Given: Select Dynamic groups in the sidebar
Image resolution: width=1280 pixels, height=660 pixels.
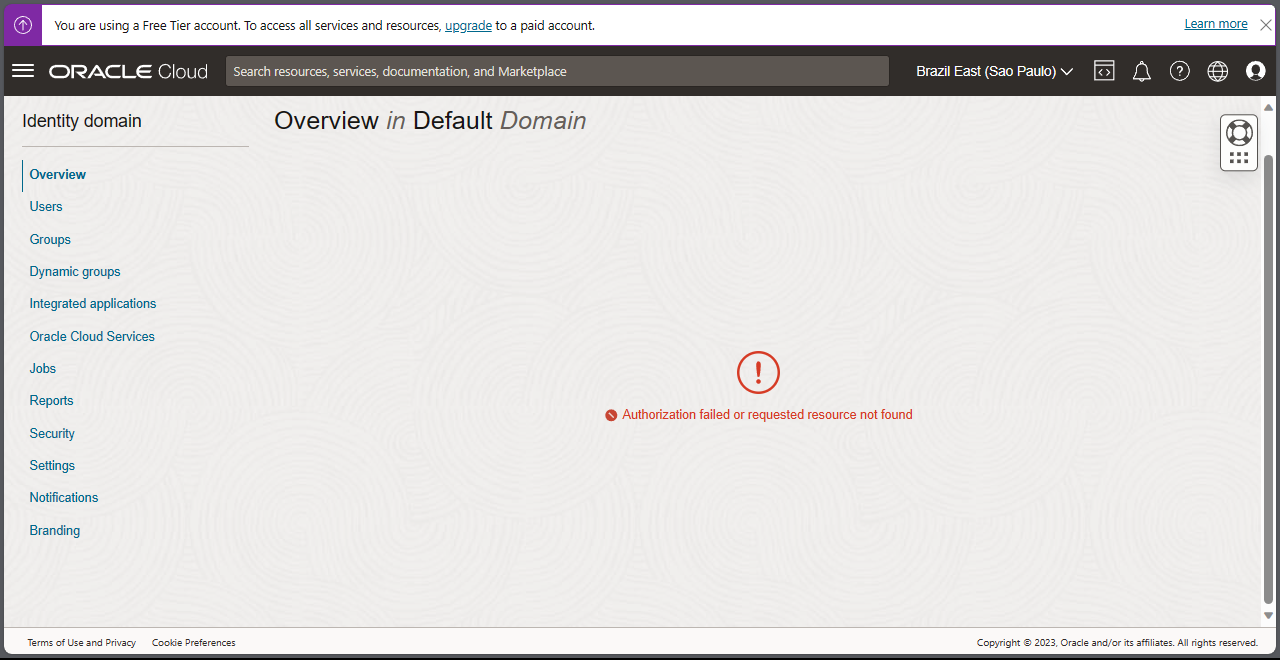Looking at the screenshot, I should pyautogui.click(x=74, y=271).
